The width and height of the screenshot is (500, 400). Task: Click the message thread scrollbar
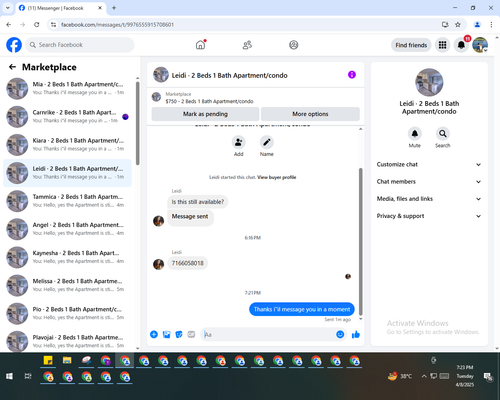click(360, 242)
